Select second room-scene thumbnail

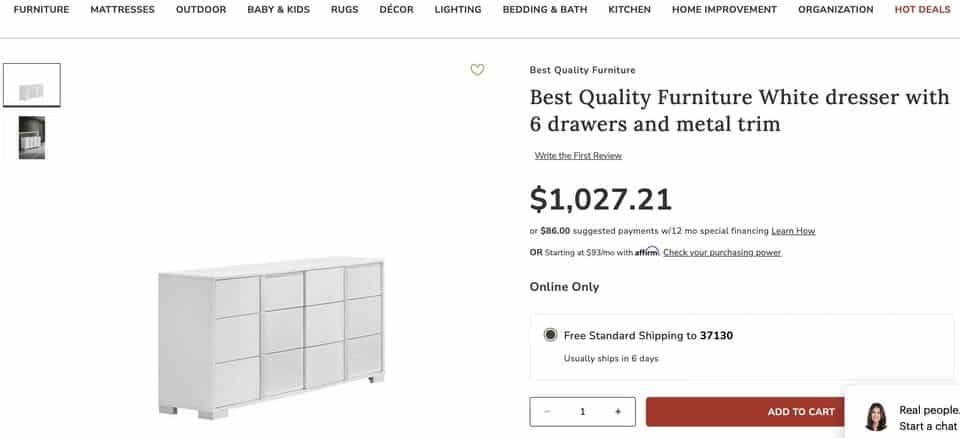click(x=32, y=138)
